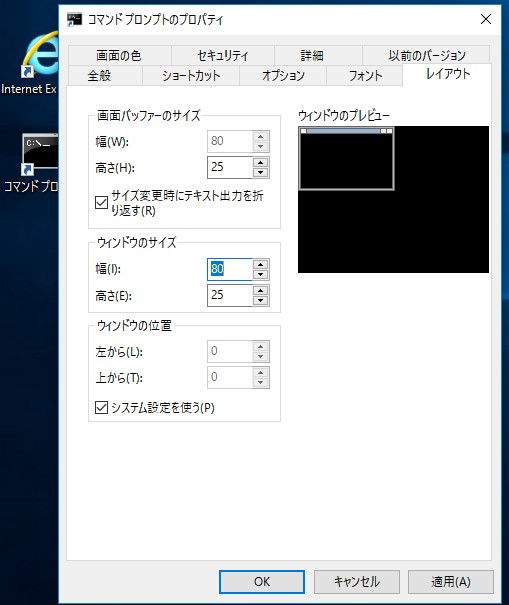Image resolution: width=509 pixels, height=605 pixels.
Task: Open the Internet Explorer desktop shortcut icon
Action: tap(40, 55)
